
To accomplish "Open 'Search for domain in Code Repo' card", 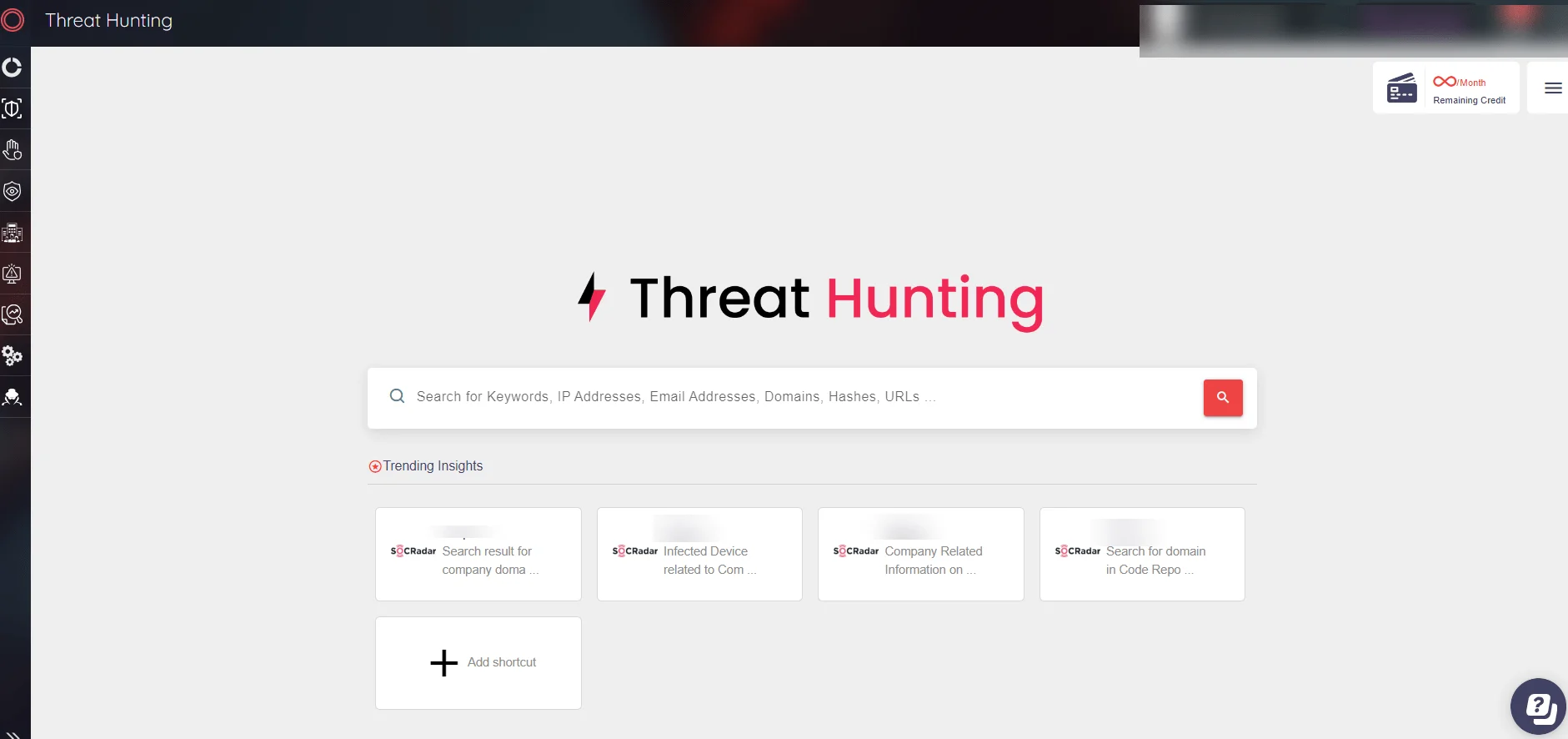I will point(1142,554).
